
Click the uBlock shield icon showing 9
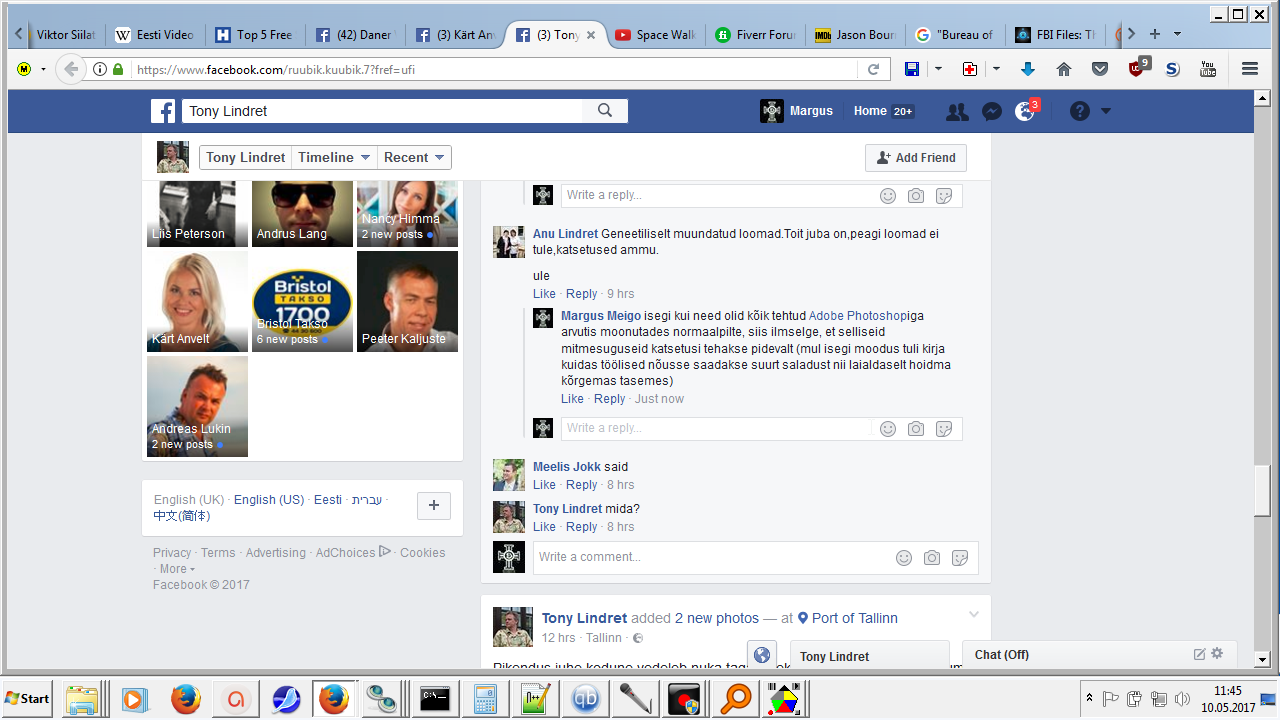pyautogui.click(x=1138, y=67)
